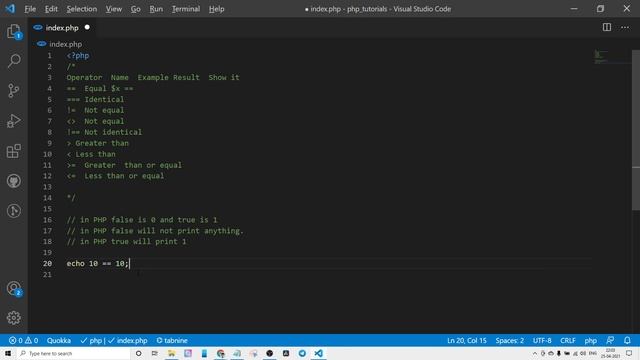The width and height of the screenshot is (640, 360).
Task: Click comment '// in PHP true will print 1'
Action: tap(126, 241)
